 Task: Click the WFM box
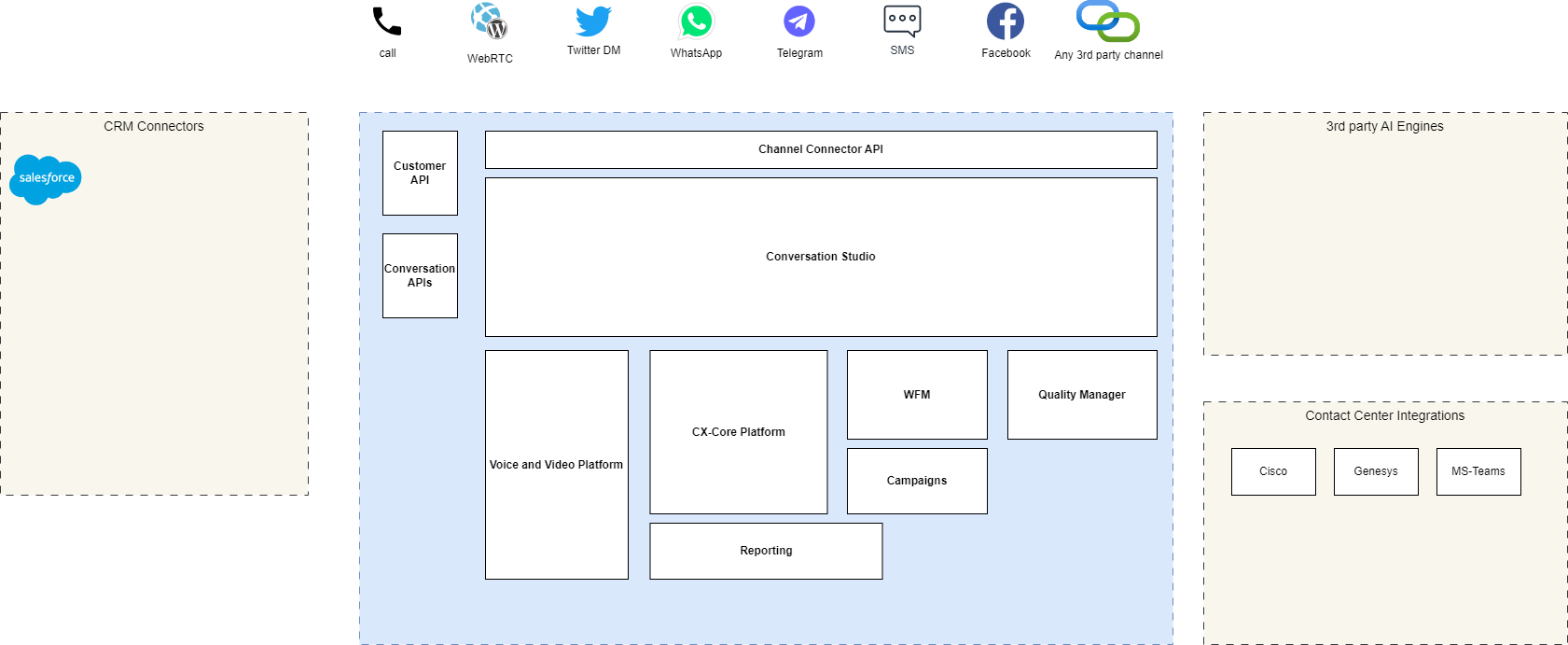[x=917, y=395]
